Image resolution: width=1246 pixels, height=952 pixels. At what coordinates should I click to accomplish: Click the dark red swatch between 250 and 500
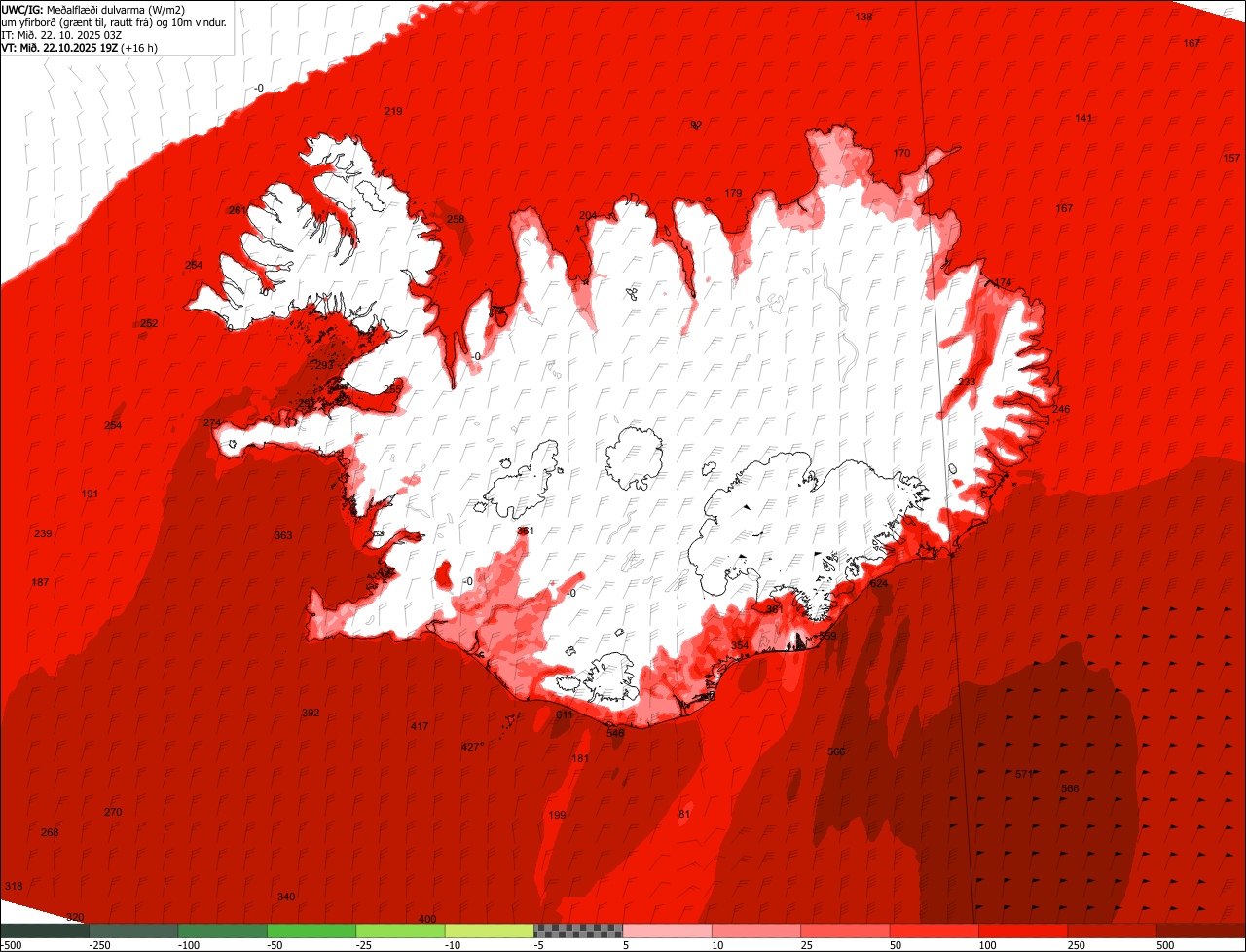tap(1113, 931)
